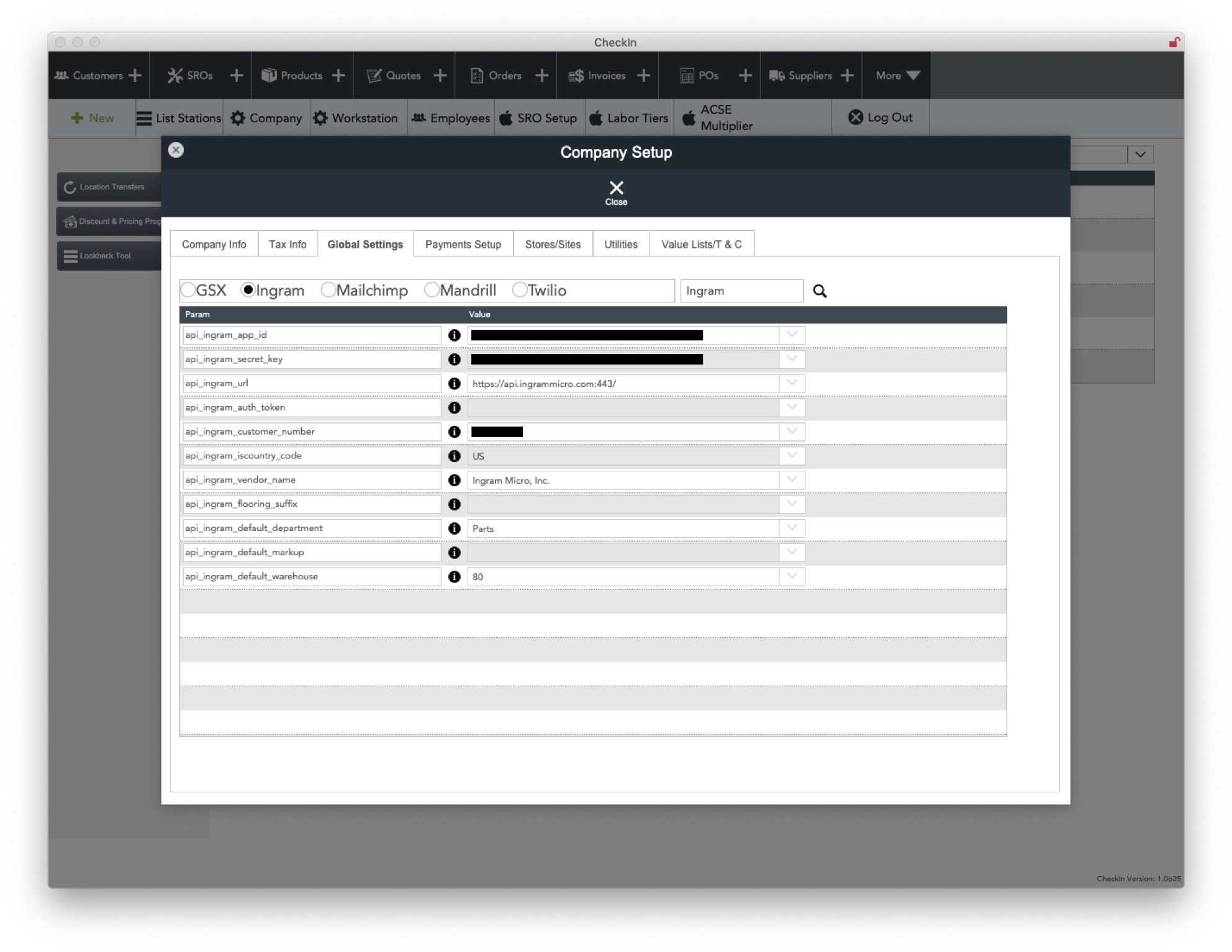Open the More menu dropdown
This screenshot has height=952, width=1232.
click(897, 75)
